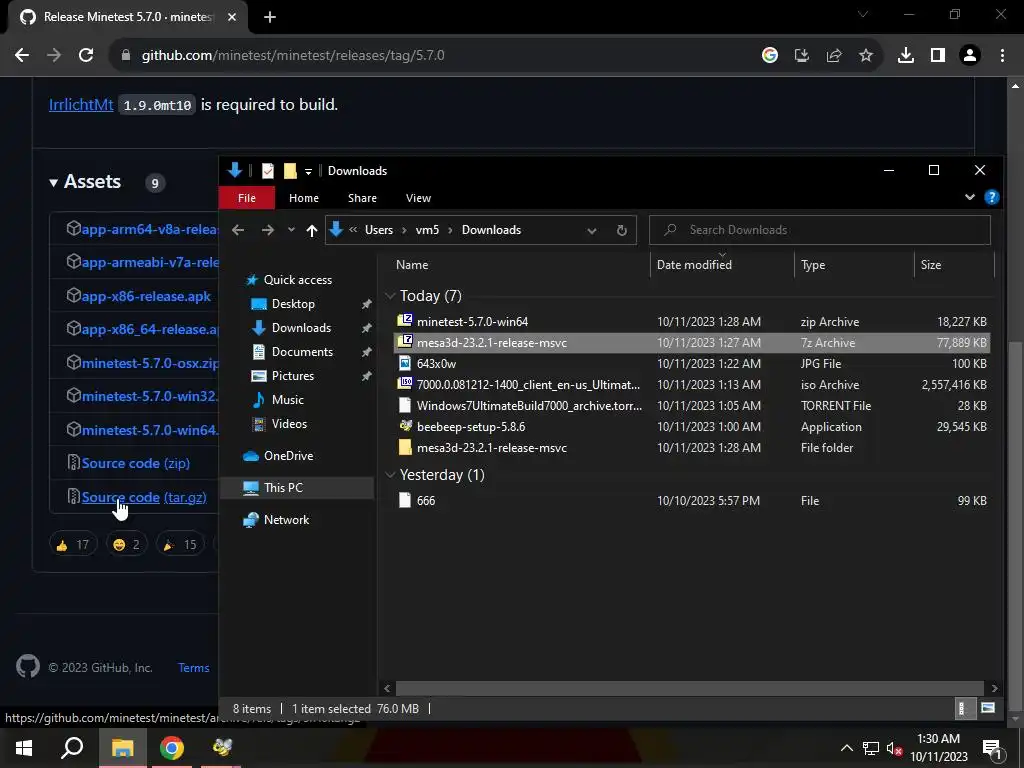Select Quick access in navigation pane
Screen dimensions: 1024x768
[x=297, y=280]
